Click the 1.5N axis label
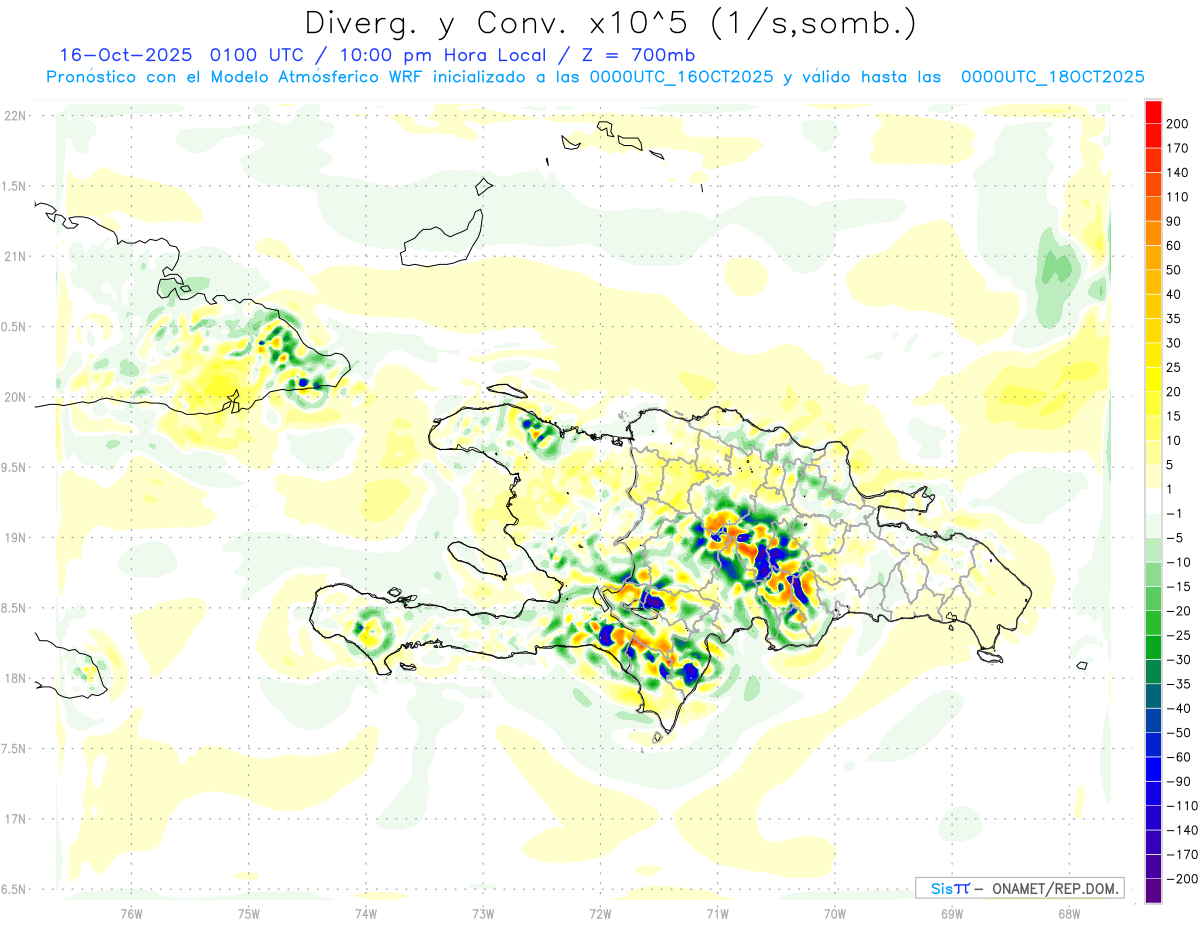 coord(15,186)
